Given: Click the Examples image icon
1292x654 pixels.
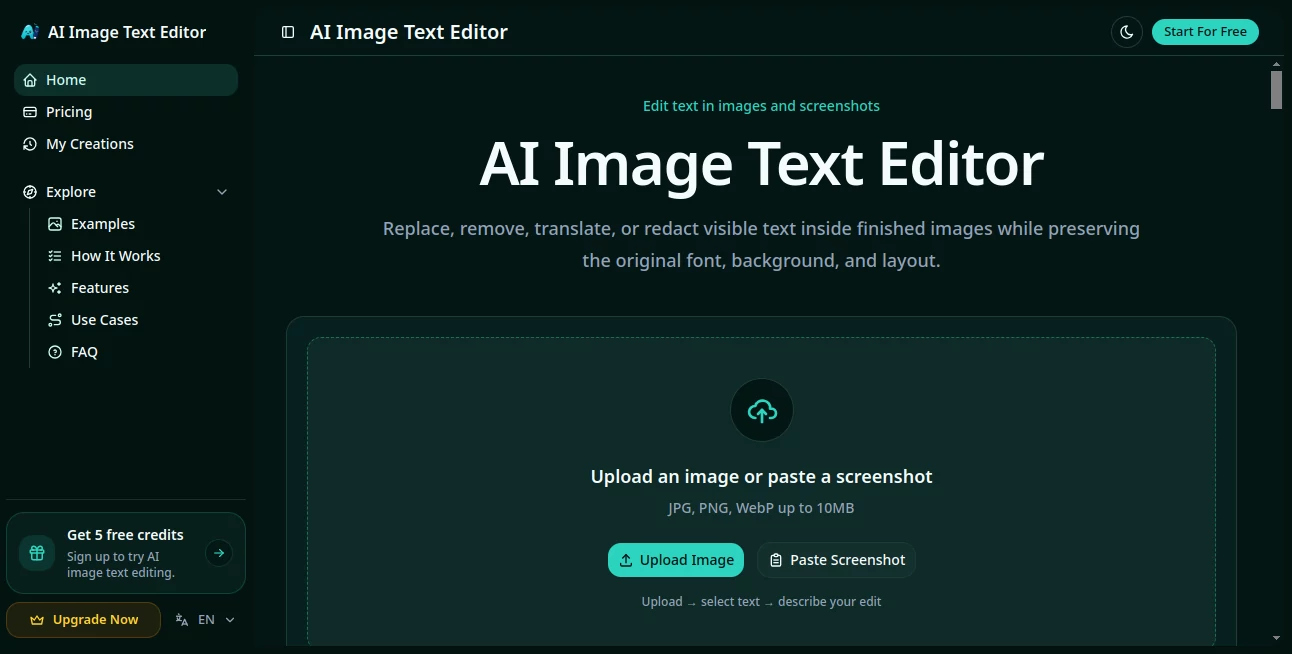Looking at the screenshot, I should (55, 224).
